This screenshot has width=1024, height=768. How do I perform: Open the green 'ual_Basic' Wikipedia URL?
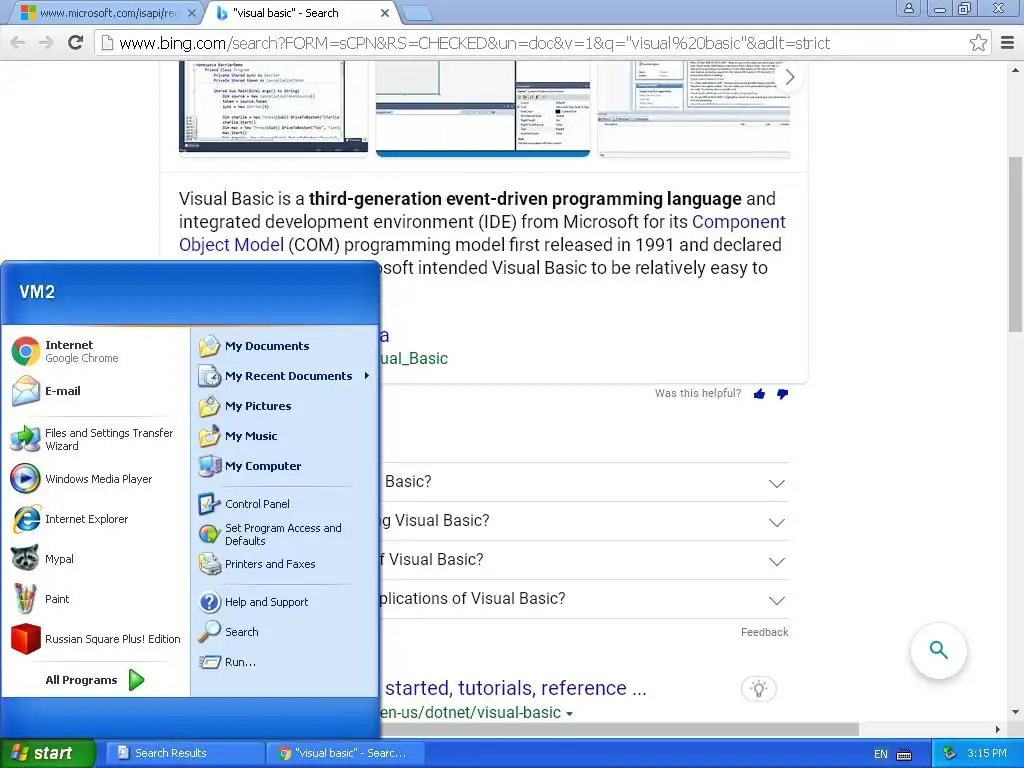point(414,358)
